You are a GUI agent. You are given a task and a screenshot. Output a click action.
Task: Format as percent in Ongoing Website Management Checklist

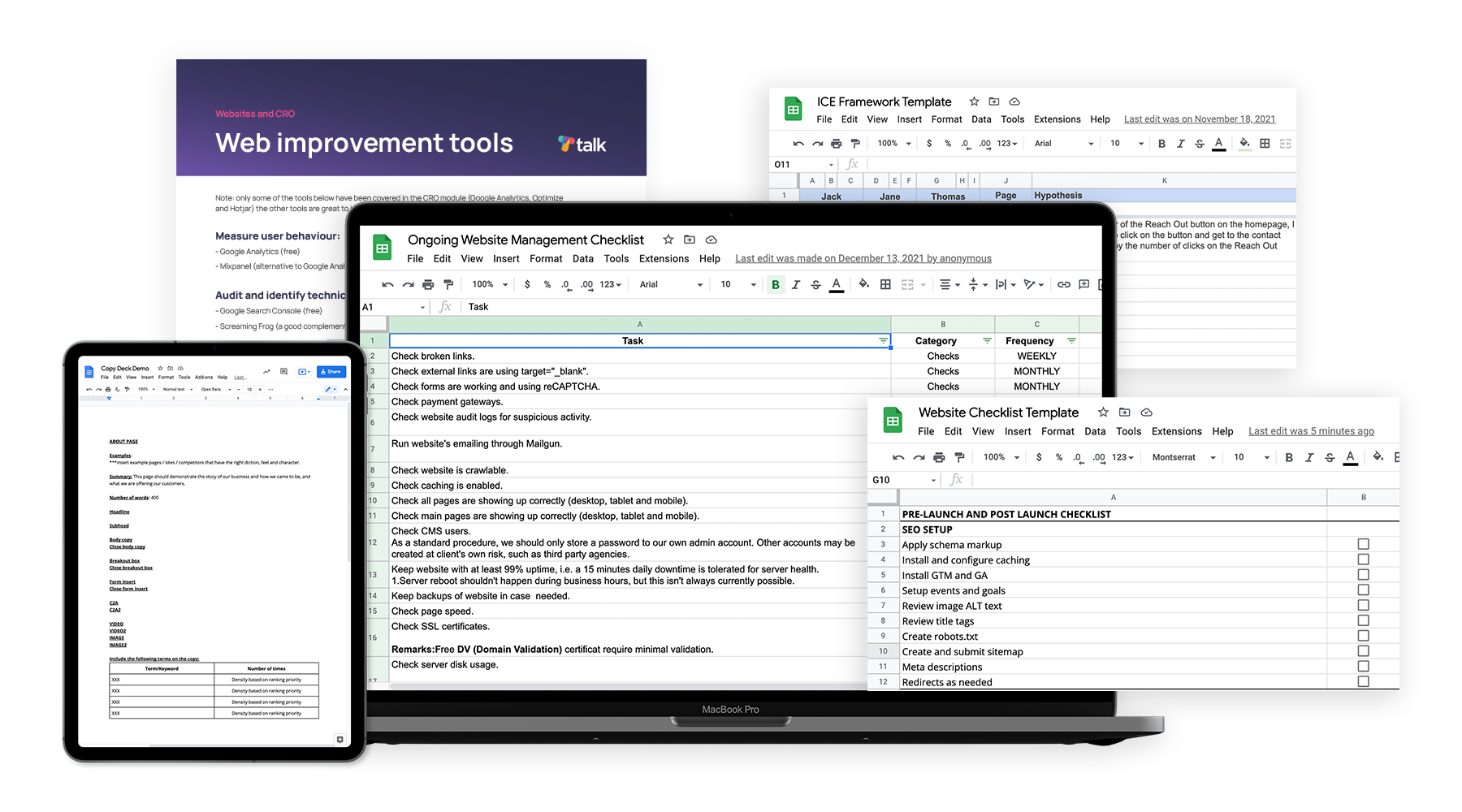(x=547, y=285)
